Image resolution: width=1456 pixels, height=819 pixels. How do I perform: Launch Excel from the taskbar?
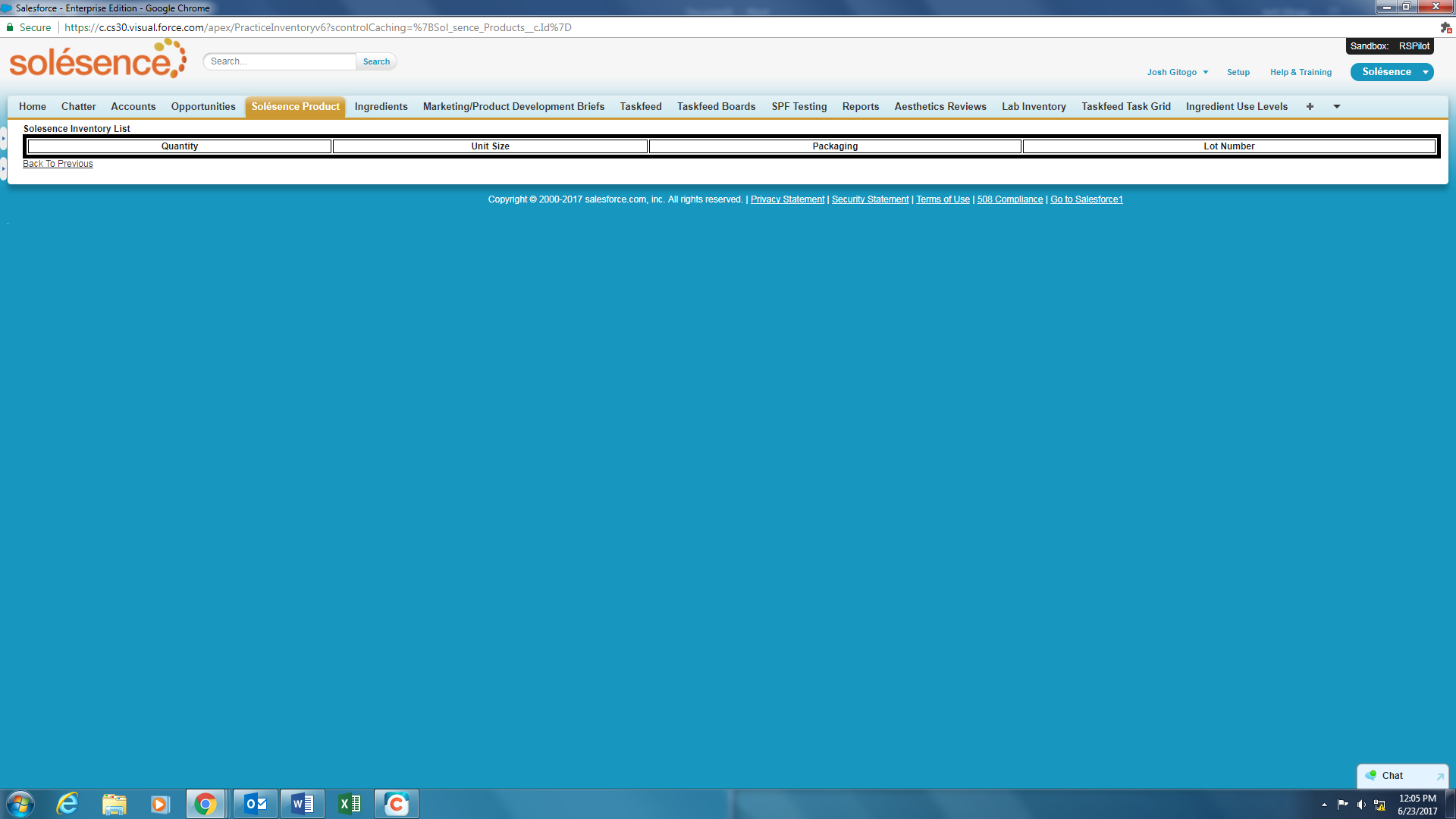pos(350,803)
